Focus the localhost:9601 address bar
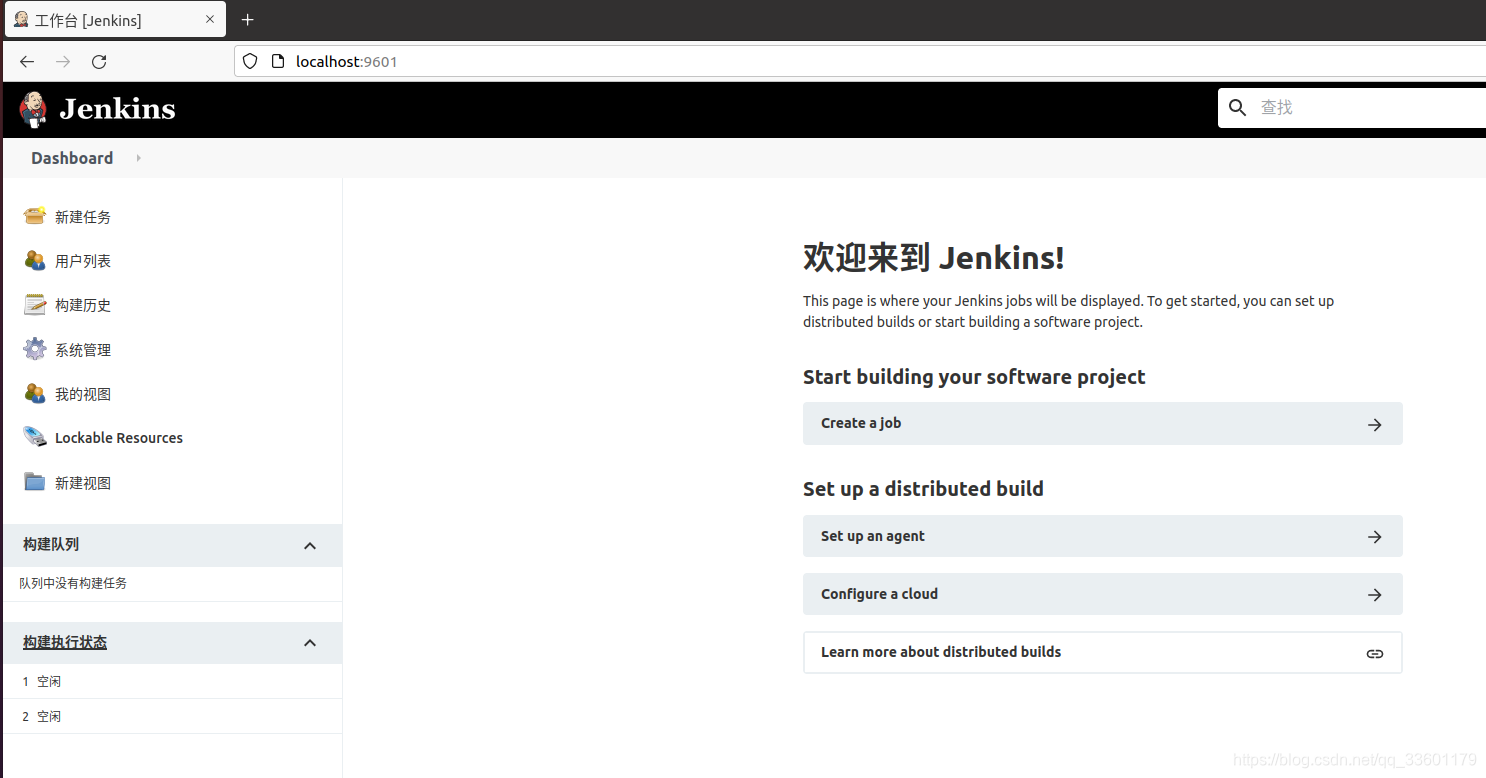This screenshot has width=1486, height=778. (x=860, y=61)
